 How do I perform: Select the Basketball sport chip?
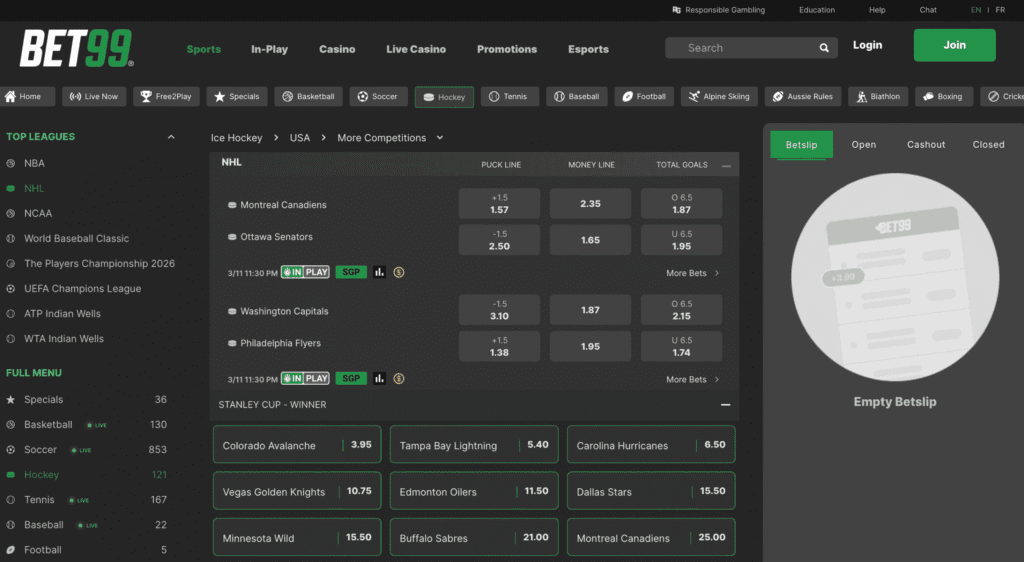[308, 97]
